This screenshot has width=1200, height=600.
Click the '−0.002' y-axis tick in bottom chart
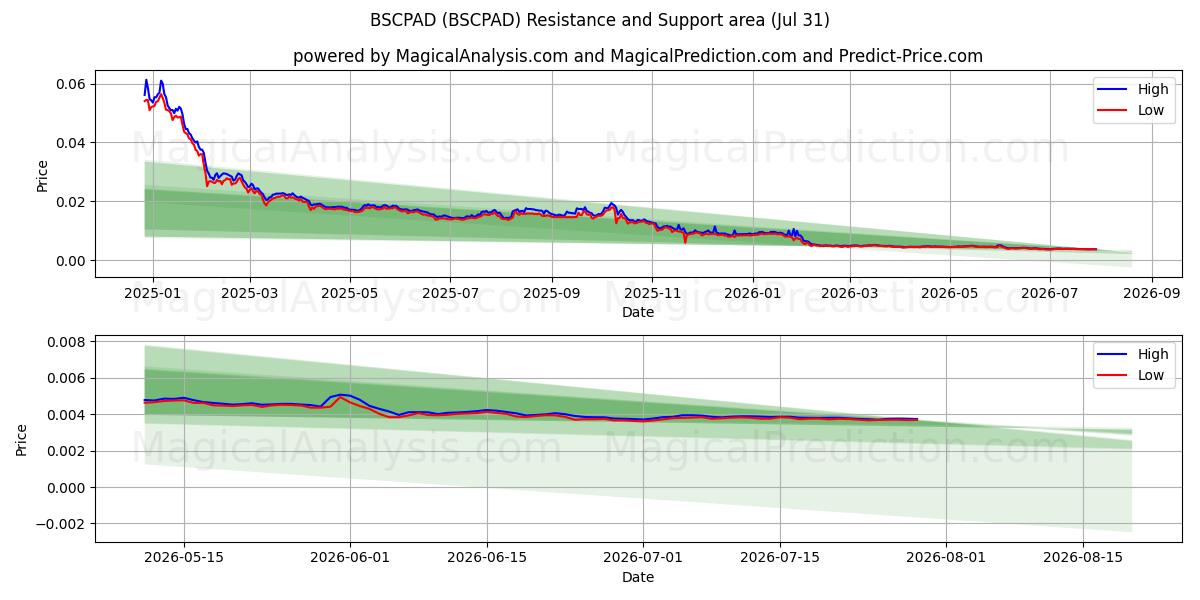click(x=62, y=524)
